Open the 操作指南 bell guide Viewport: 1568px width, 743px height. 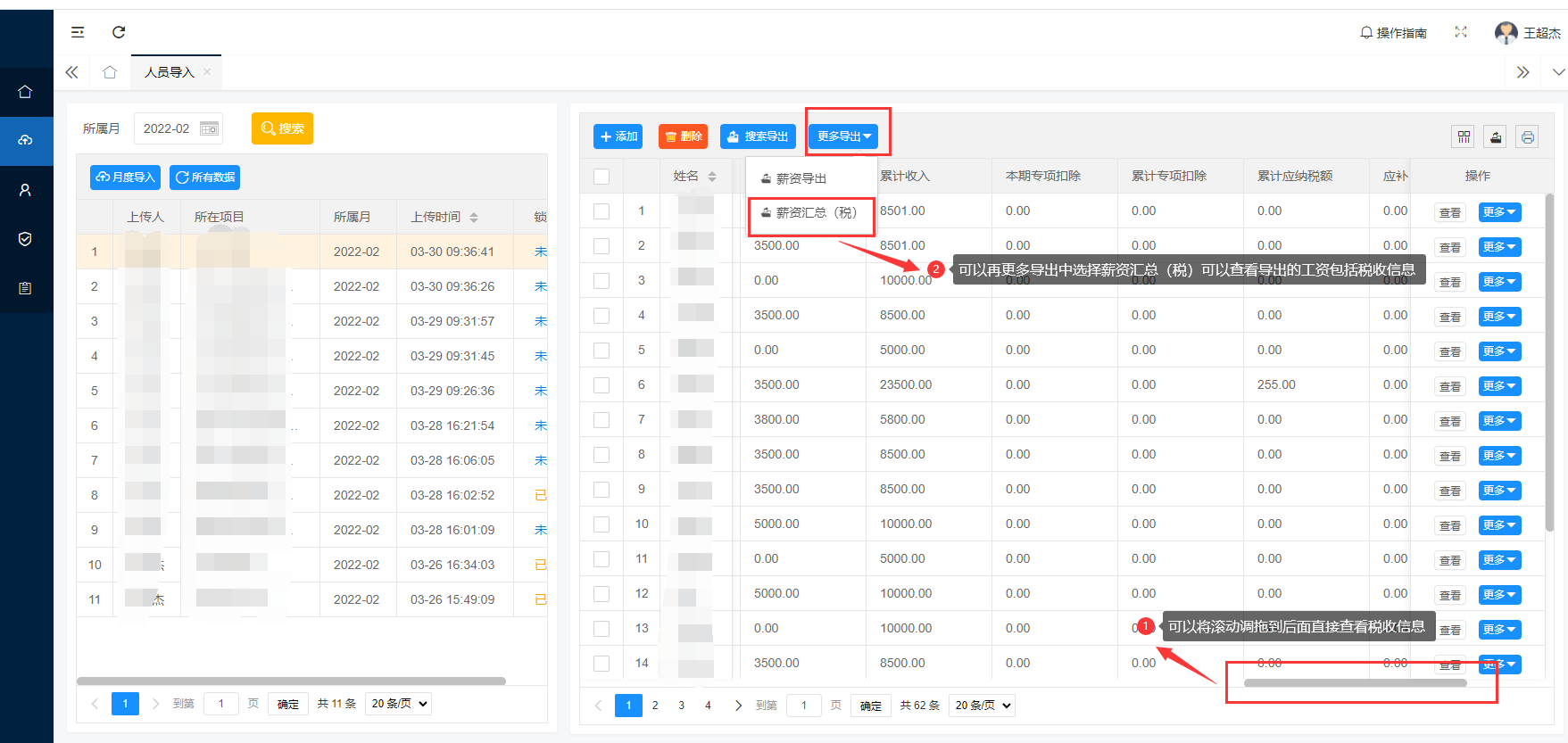1393,33
